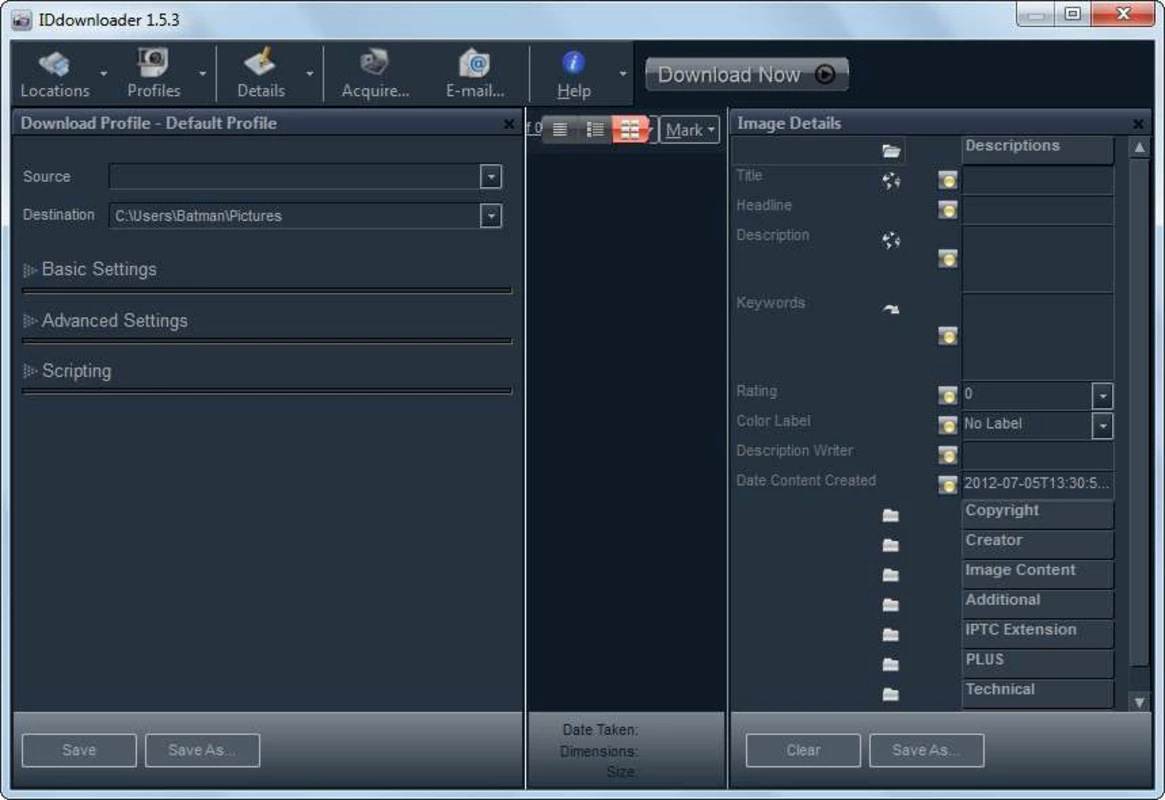Close the Image Details panel
Screen dimensions: 1165x800
1138,124
